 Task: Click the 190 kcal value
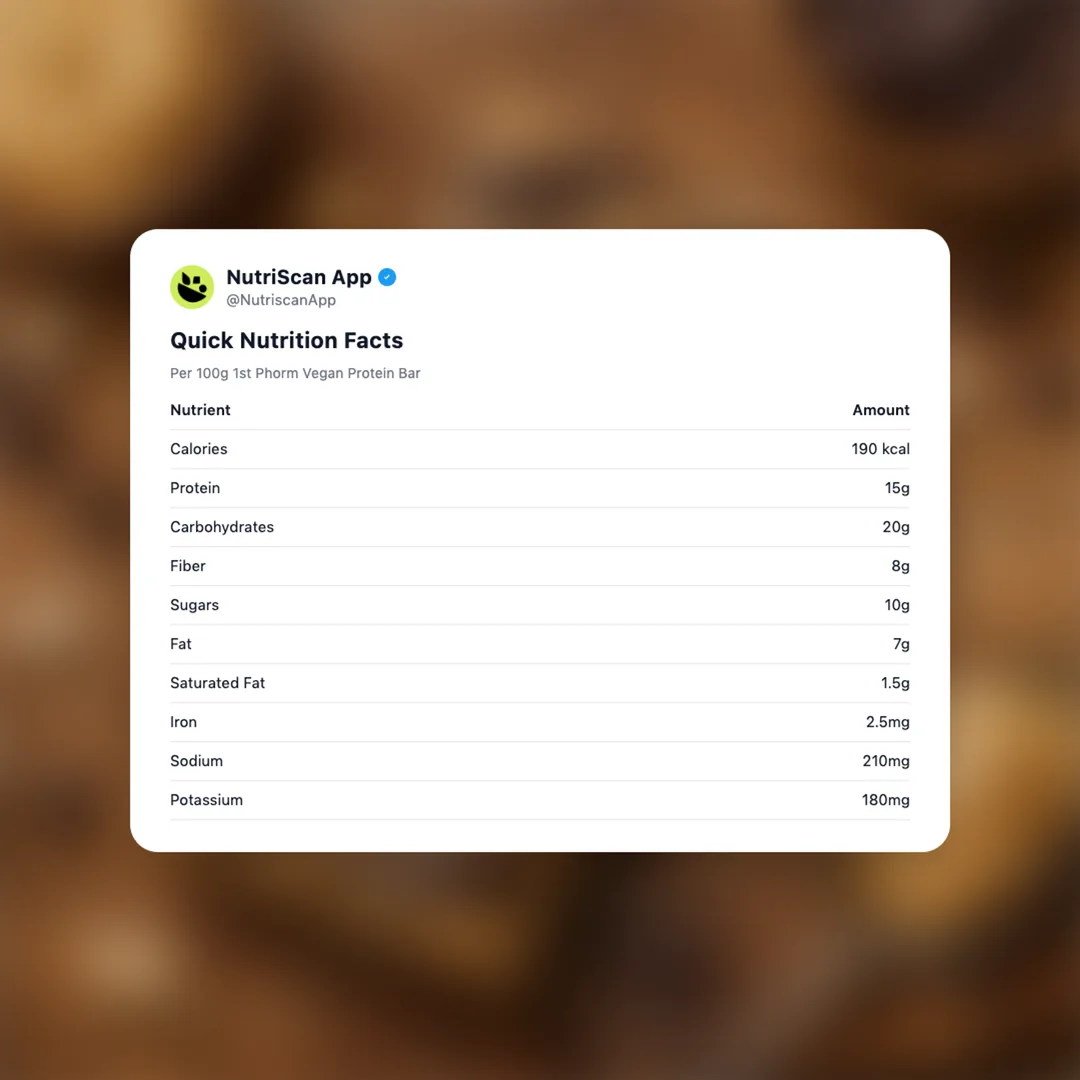point(880,449)
